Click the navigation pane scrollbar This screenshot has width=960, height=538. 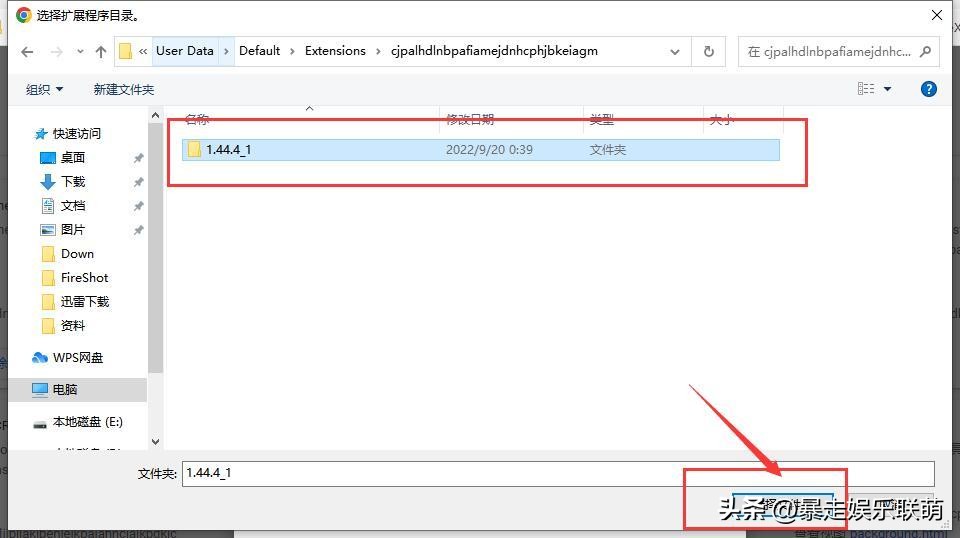(155, 250)
